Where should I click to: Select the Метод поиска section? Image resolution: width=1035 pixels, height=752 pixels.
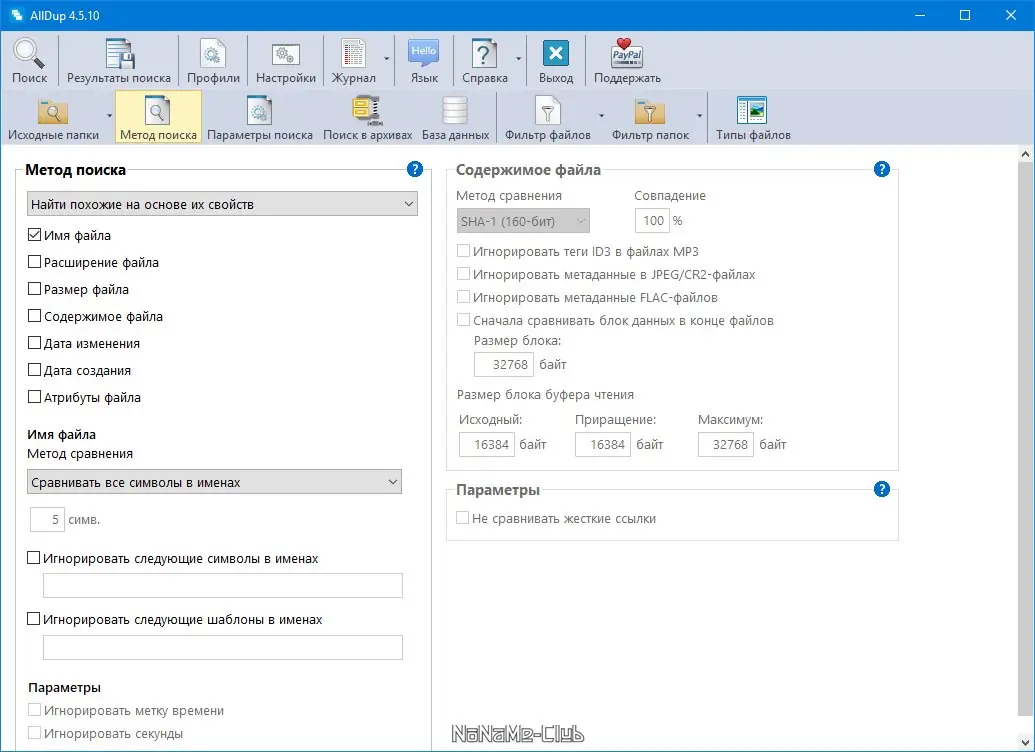click(158, 118)
